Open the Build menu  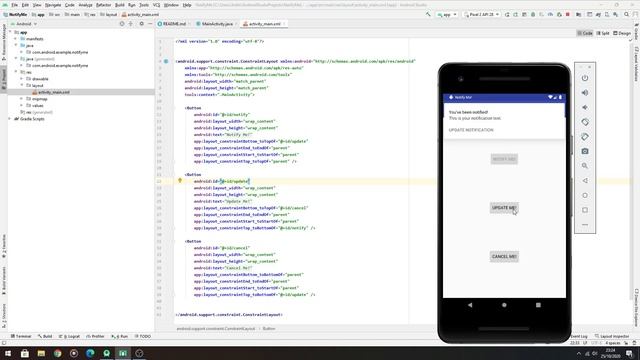(x=120, y=5)
